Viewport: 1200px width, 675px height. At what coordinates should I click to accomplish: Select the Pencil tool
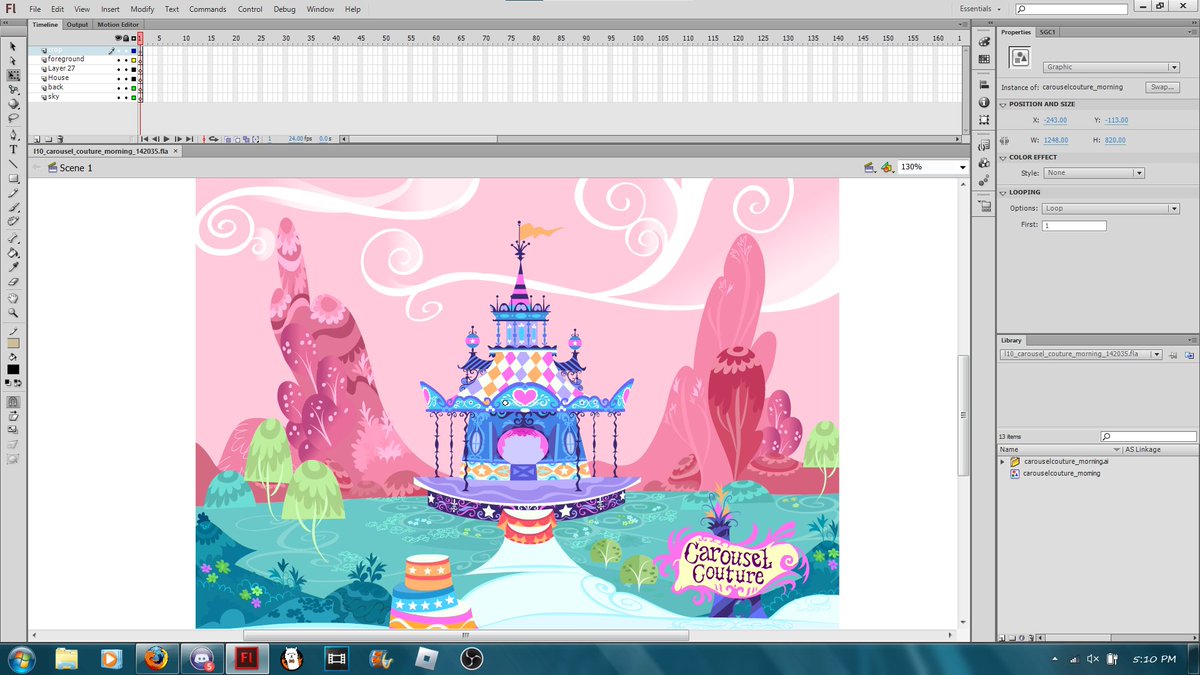click(x=13, y=192)
